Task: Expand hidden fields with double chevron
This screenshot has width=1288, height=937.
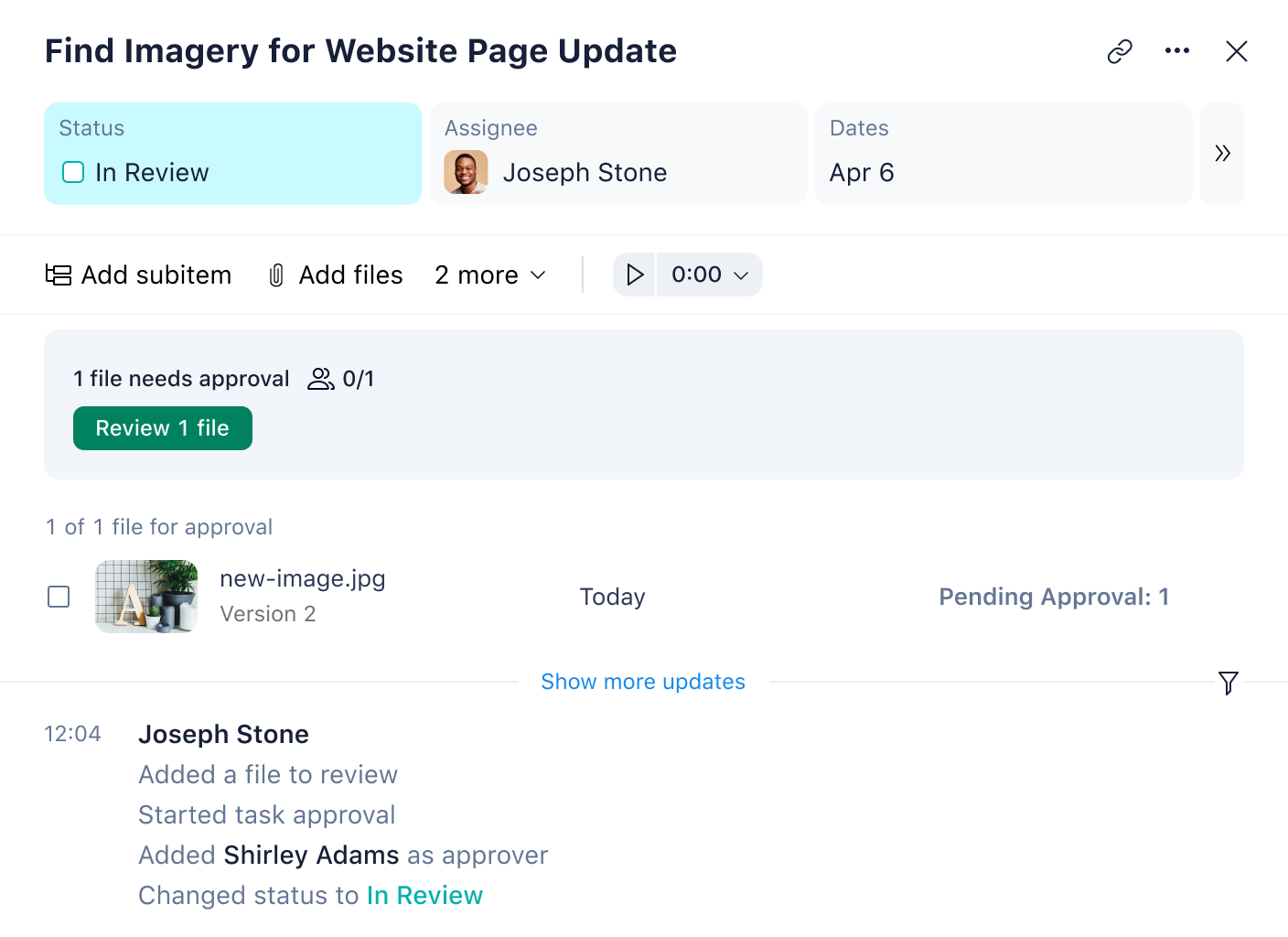Action: (1222, 154)
